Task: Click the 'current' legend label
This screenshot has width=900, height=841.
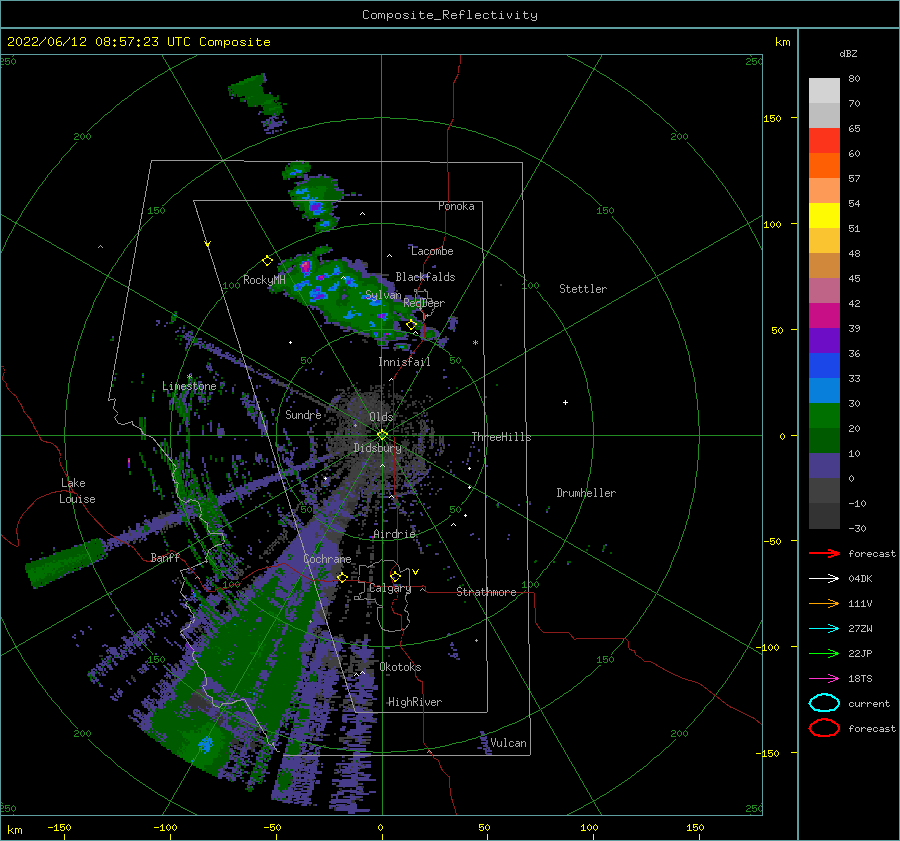Action: click(869, 703)
